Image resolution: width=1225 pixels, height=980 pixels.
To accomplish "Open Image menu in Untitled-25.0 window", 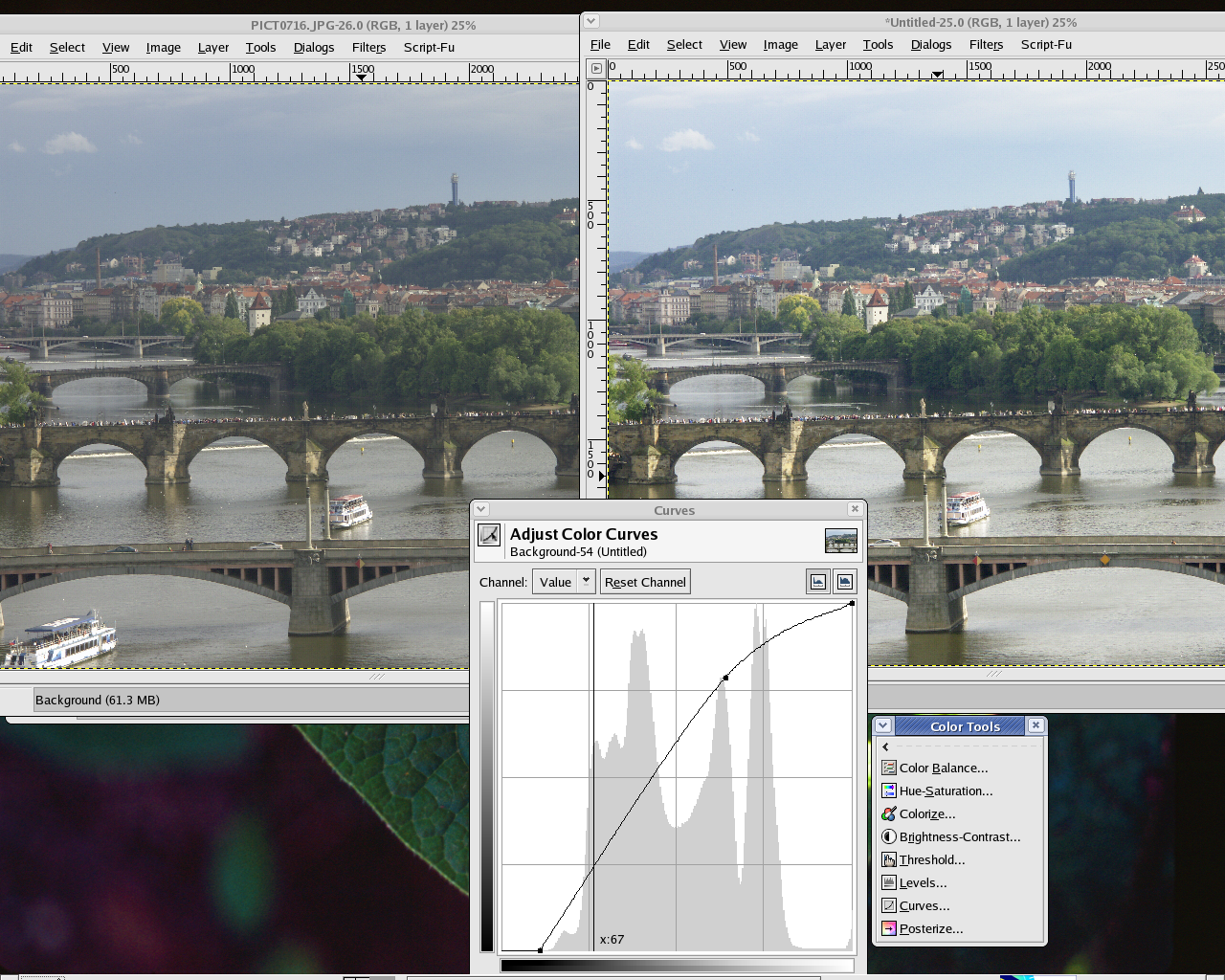I will pos(780,44).
